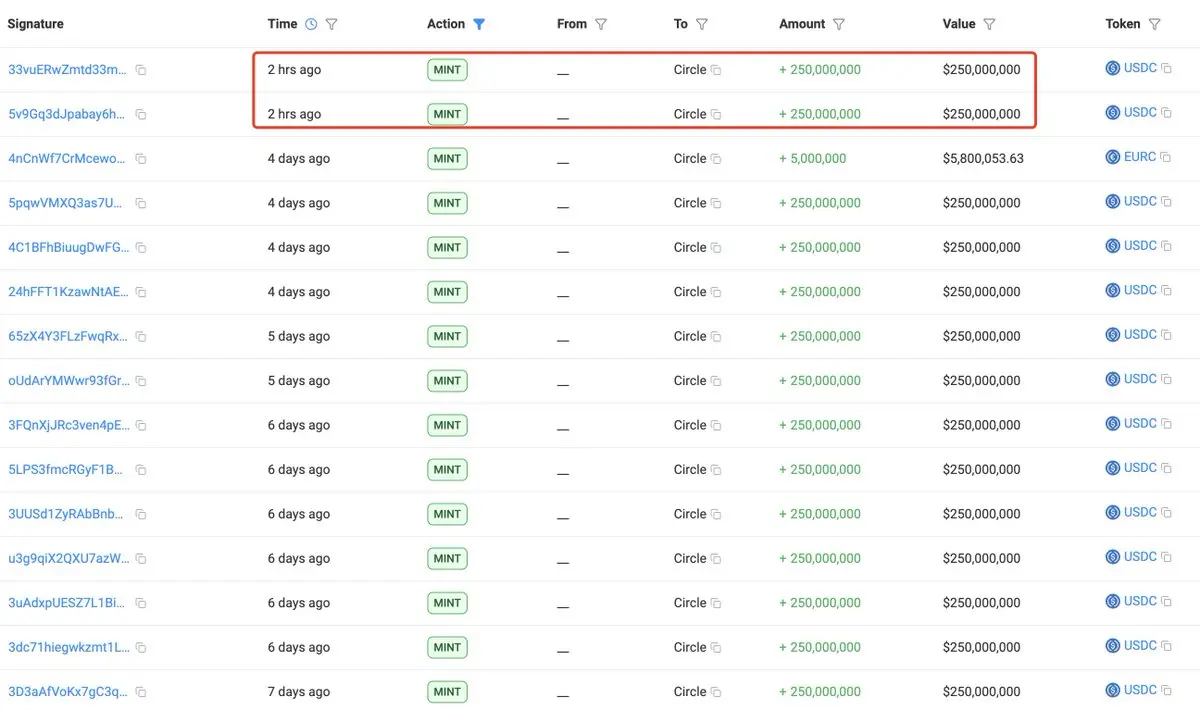
Task: Click MINT badge in oUdArYMWwr93fGr... row
Action: (x=447, y=381)
